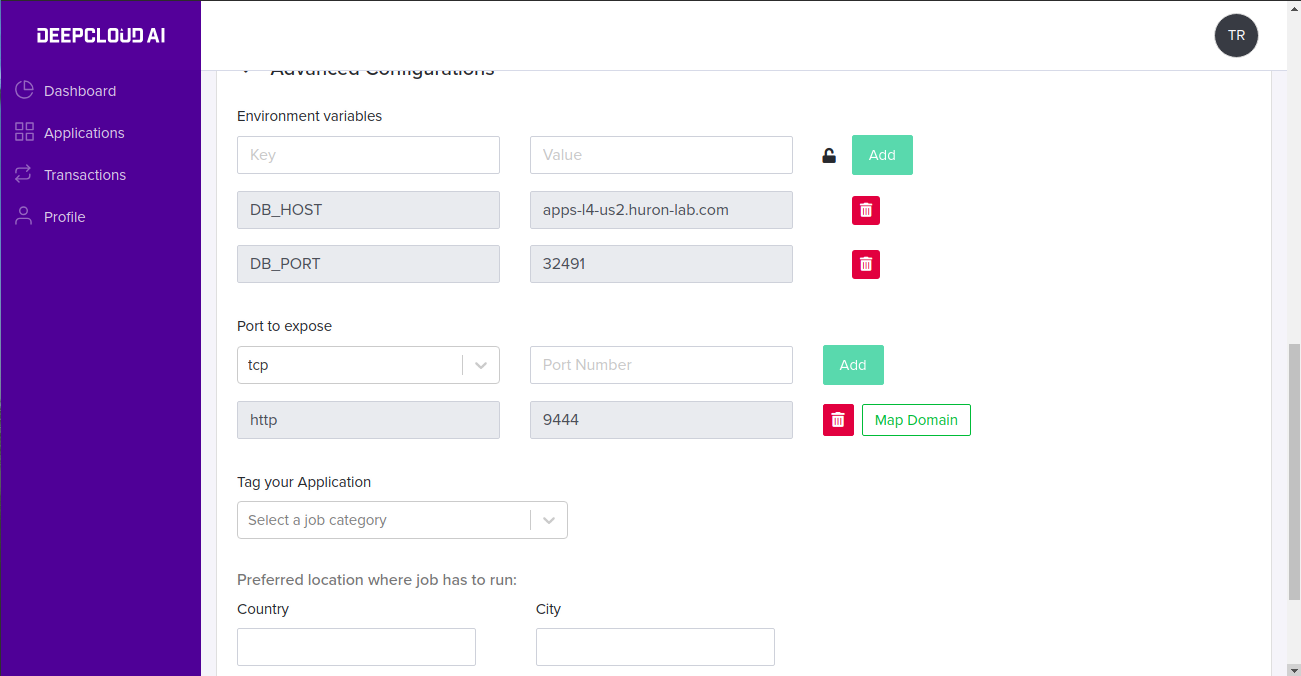The image size is (1301, 676).
Task: Focus the environment variable Key field
Action: point(368,155)
